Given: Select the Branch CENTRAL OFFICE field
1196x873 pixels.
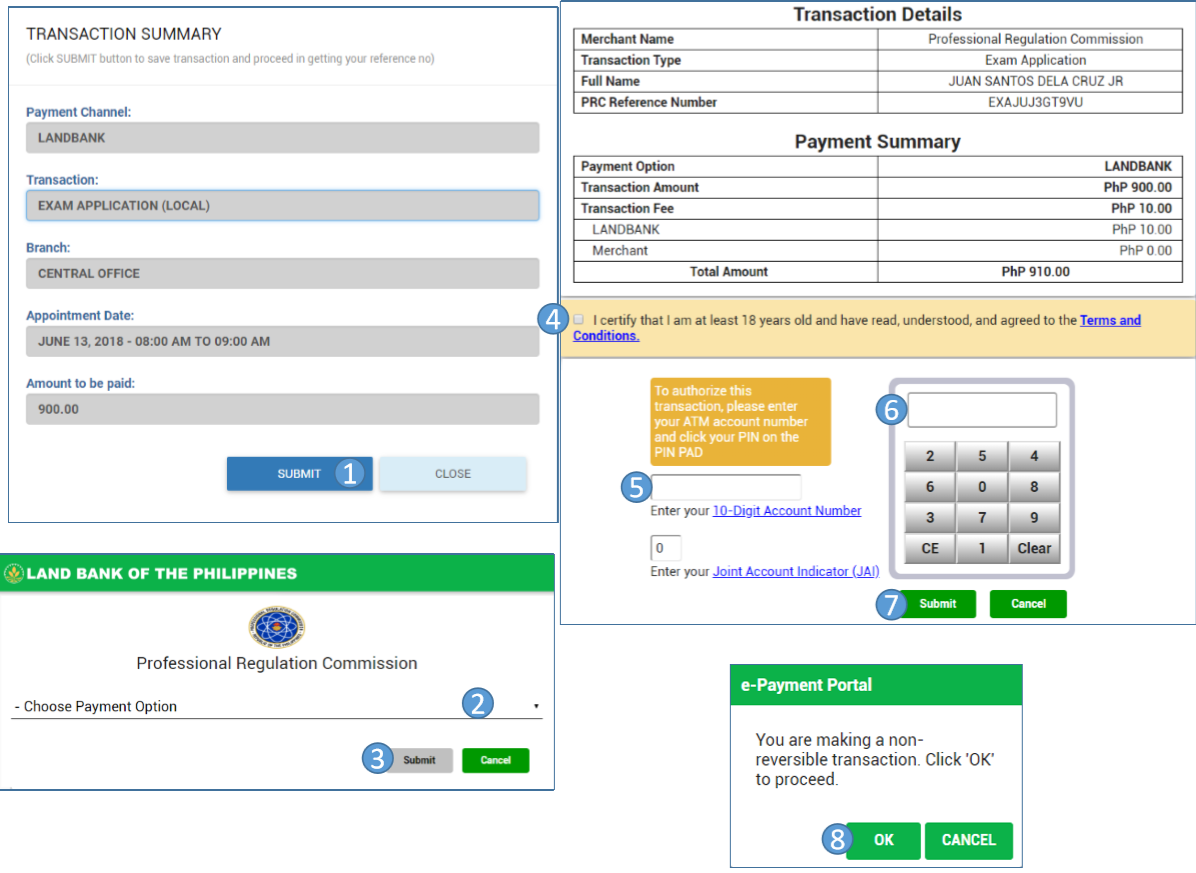Looking at the screenshot, I should coord(282,274).
